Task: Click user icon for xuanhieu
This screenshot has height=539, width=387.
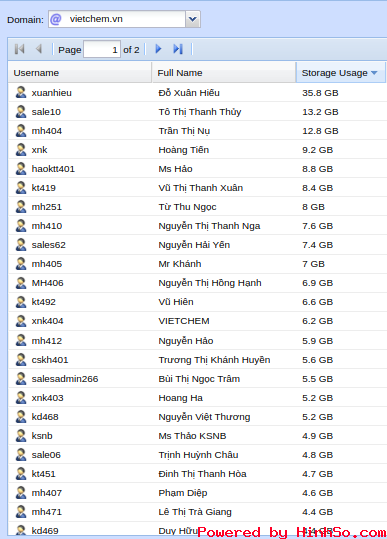Action: coord(21,92)
